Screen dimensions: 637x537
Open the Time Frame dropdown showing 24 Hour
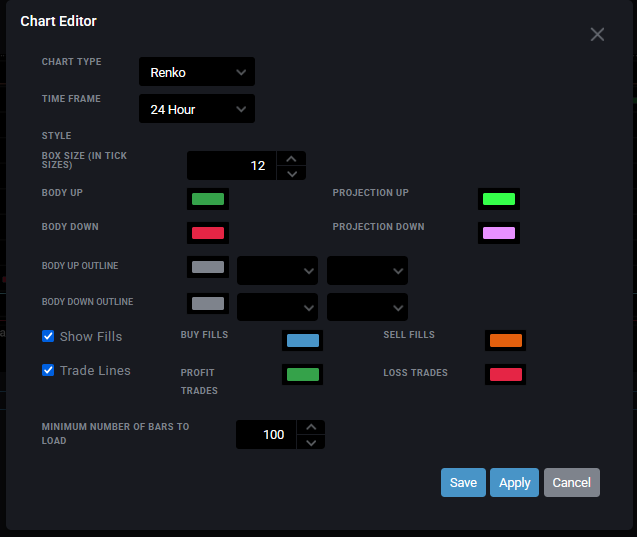[x=197, y=109]
